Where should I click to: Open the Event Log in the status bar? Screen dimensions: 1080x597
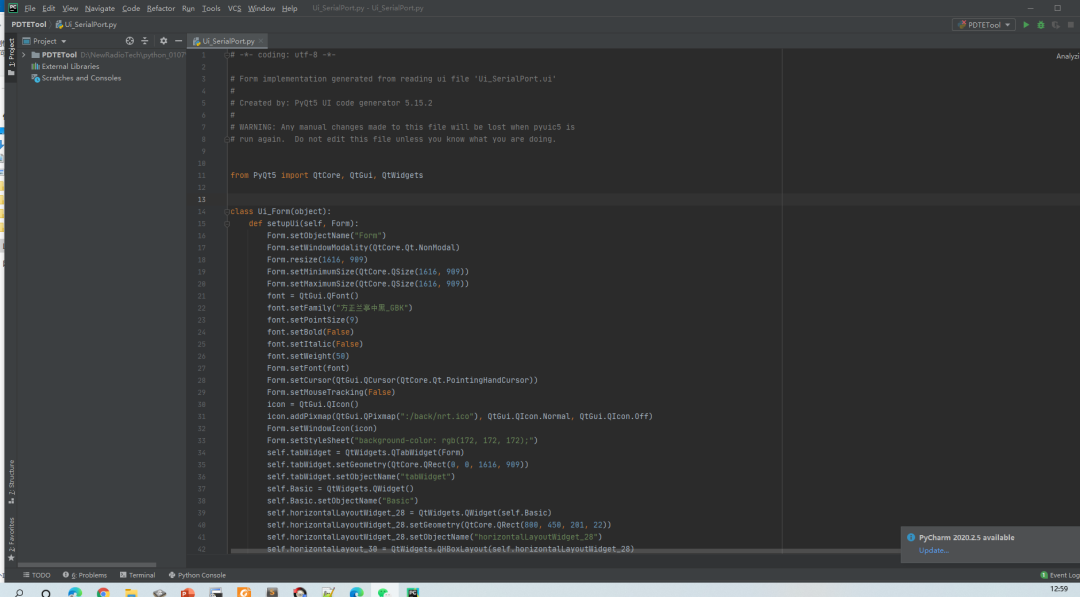(x=1059, y=575)
